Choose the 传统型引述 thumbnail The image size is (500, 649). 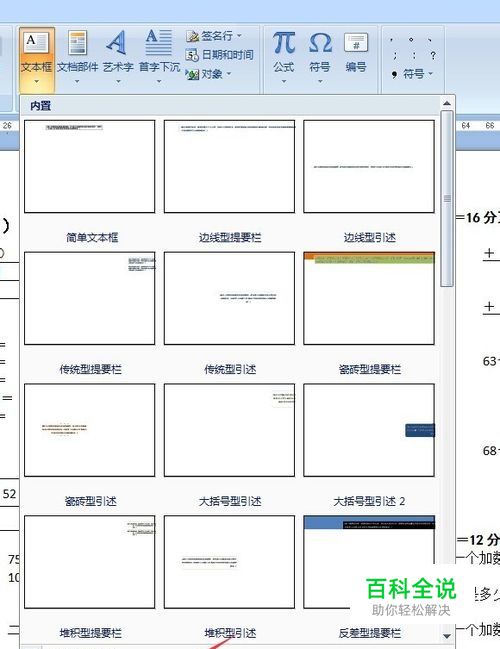click(229, 298)
